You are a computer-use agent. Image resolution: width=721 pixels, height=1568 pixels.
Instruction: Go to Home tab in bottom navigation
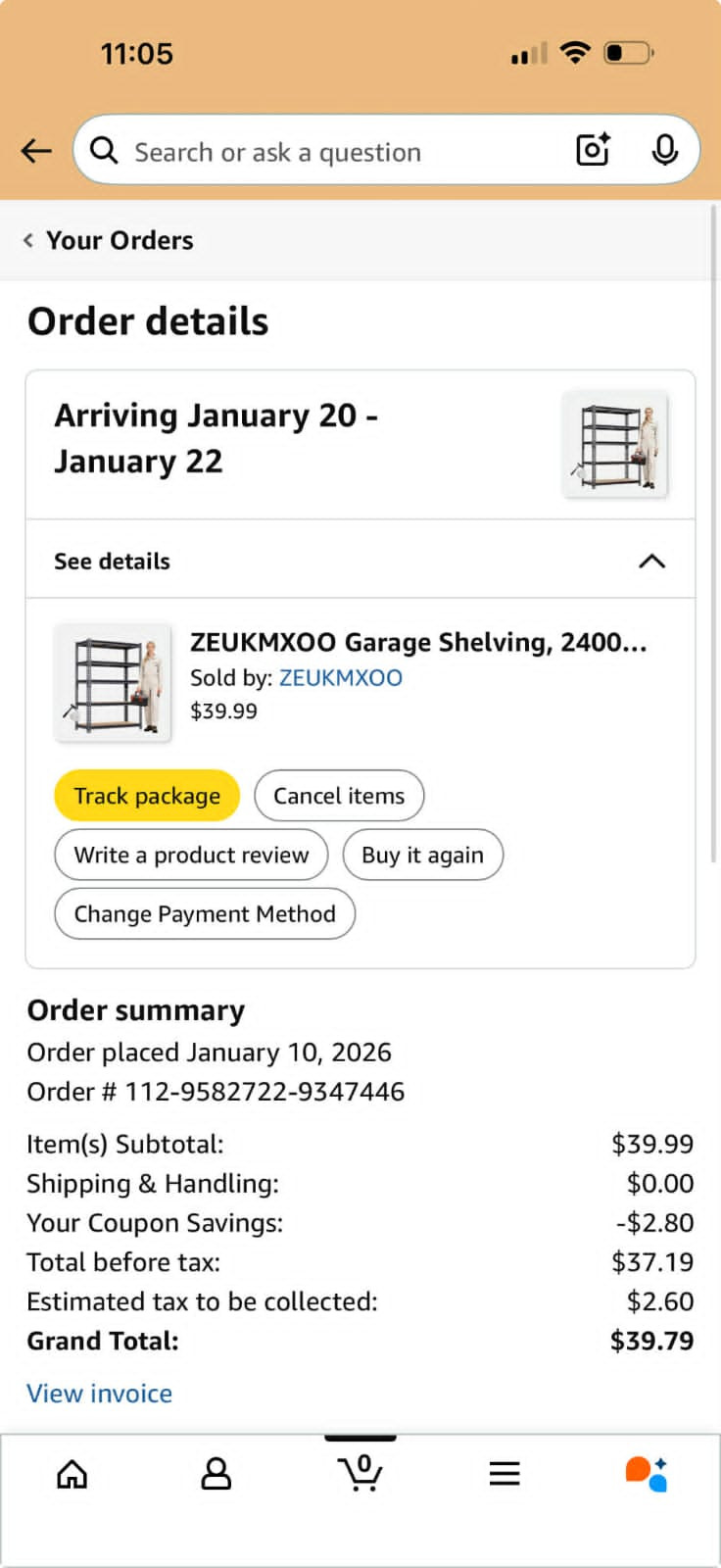pos(72,1474)
